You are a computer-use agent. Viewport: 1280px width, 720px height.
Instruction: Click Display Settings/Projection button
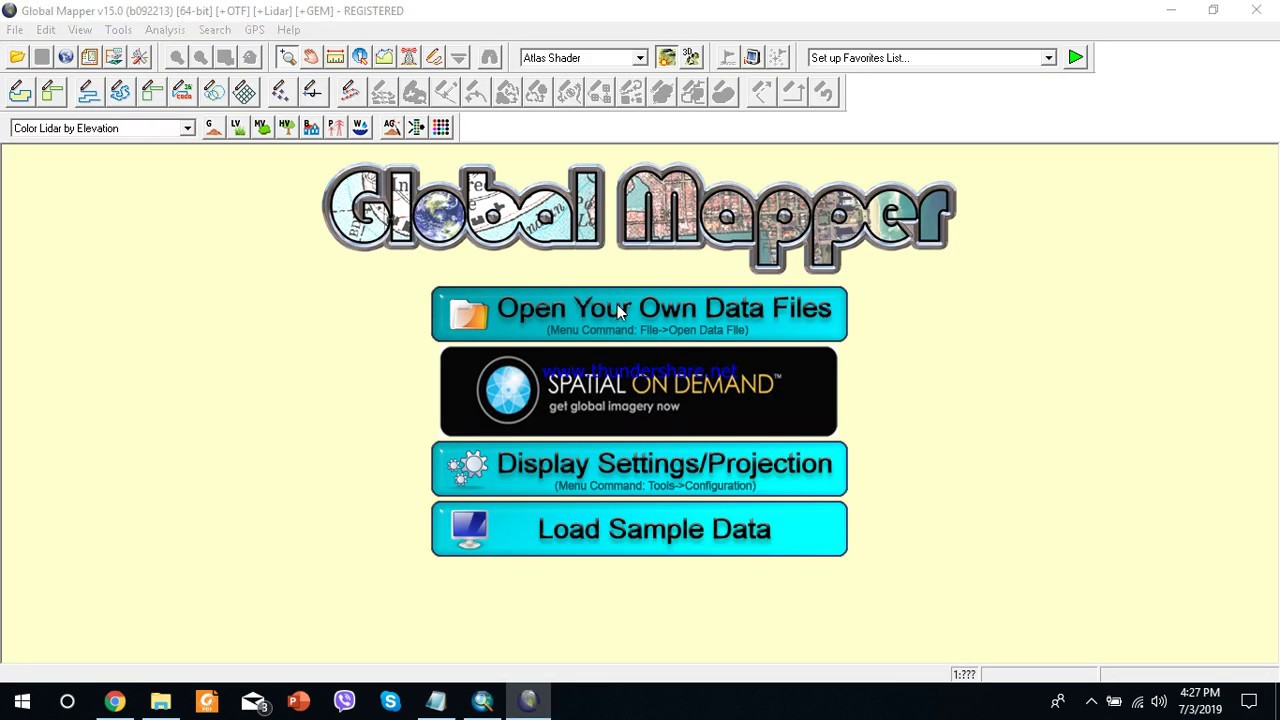[x=639, y=469]
